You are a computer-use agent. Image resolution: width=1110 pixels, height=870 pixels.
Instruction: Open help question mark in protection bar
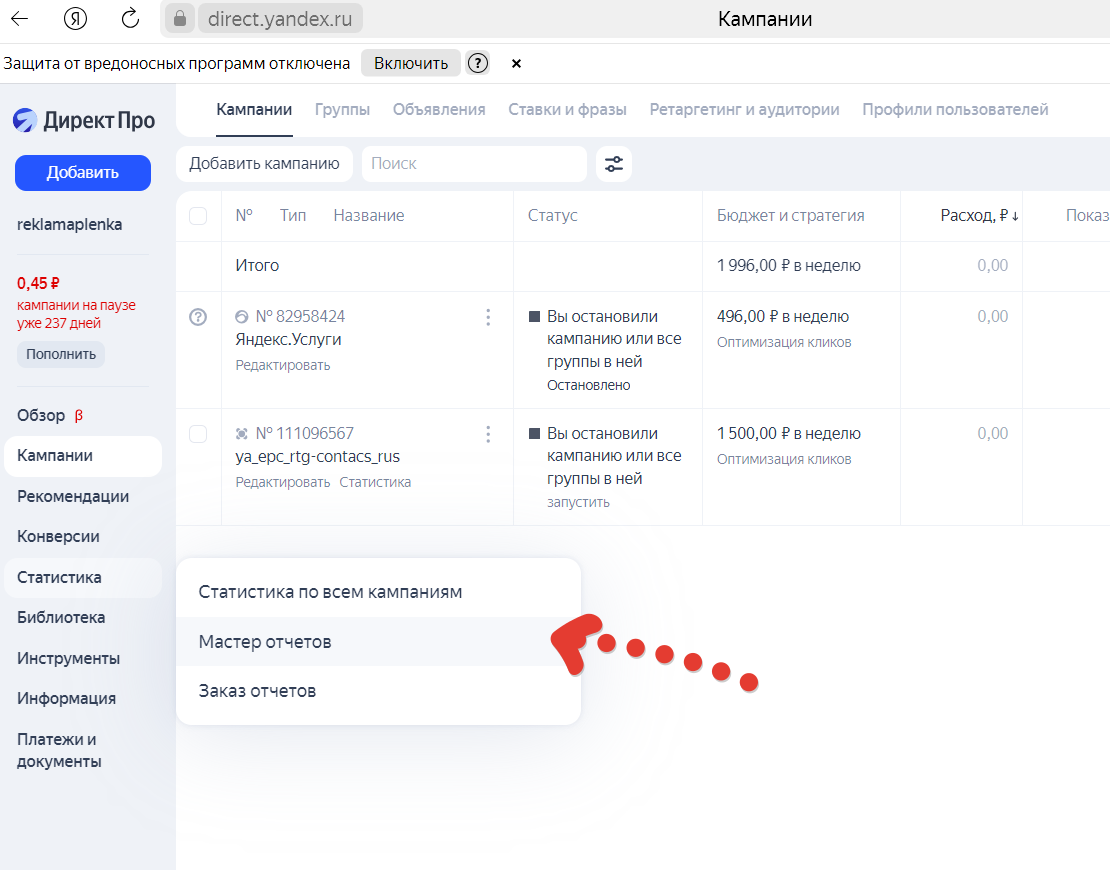pyautogui.click(x=478, y=63)
